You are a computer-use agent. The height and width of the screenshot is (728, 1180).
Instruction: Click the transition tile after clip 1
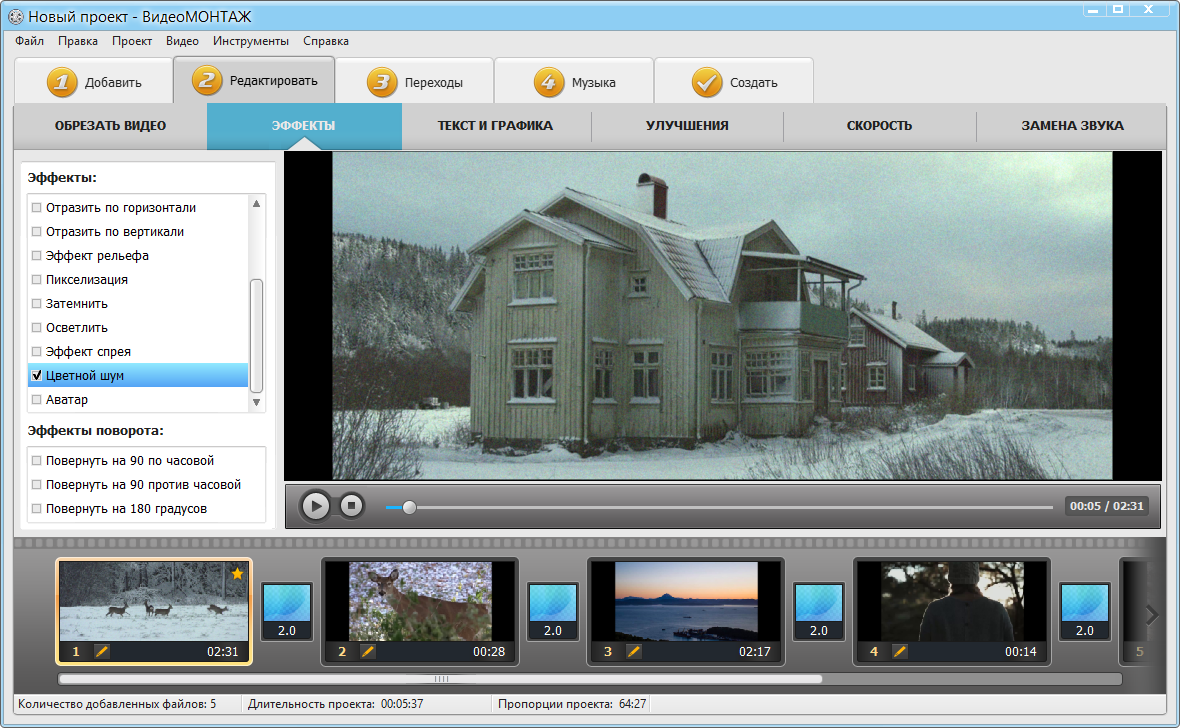pos(287,611)
